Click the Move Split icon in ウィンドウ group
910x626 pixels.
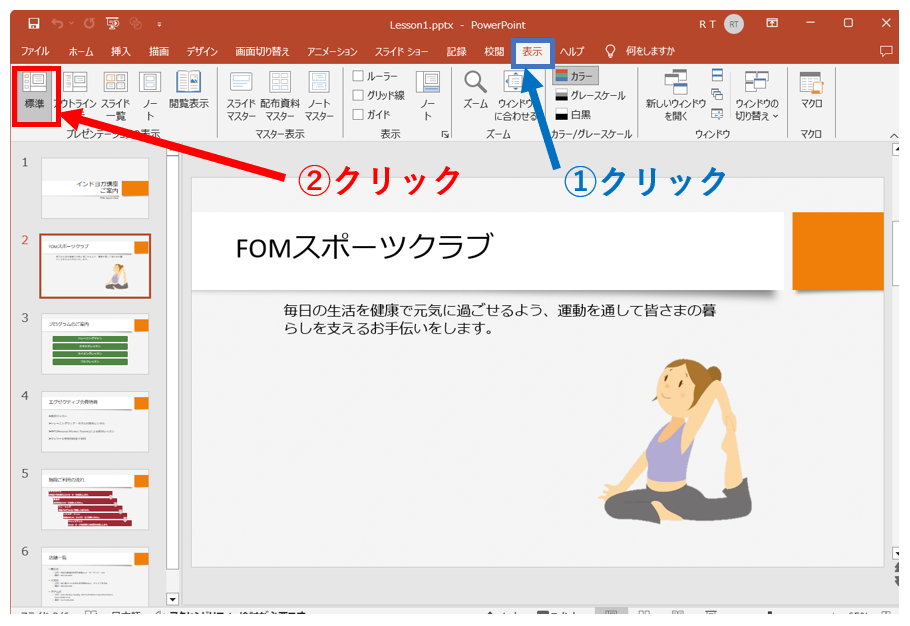[717, 114]
